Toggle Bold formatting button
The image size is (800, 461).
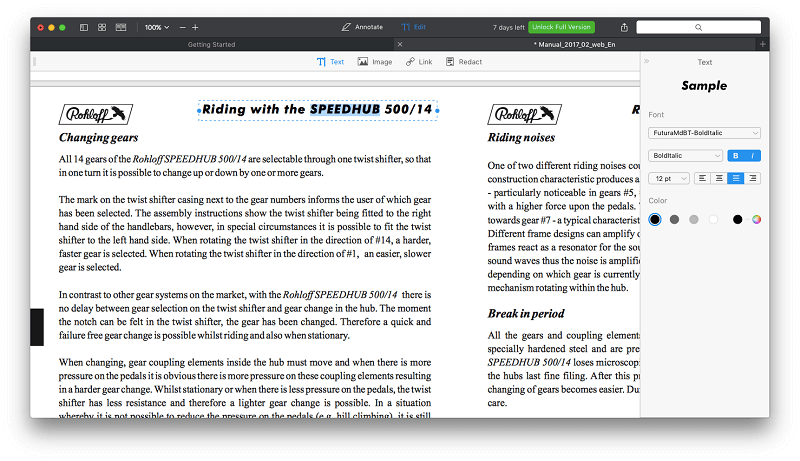(x=736, y=156)
